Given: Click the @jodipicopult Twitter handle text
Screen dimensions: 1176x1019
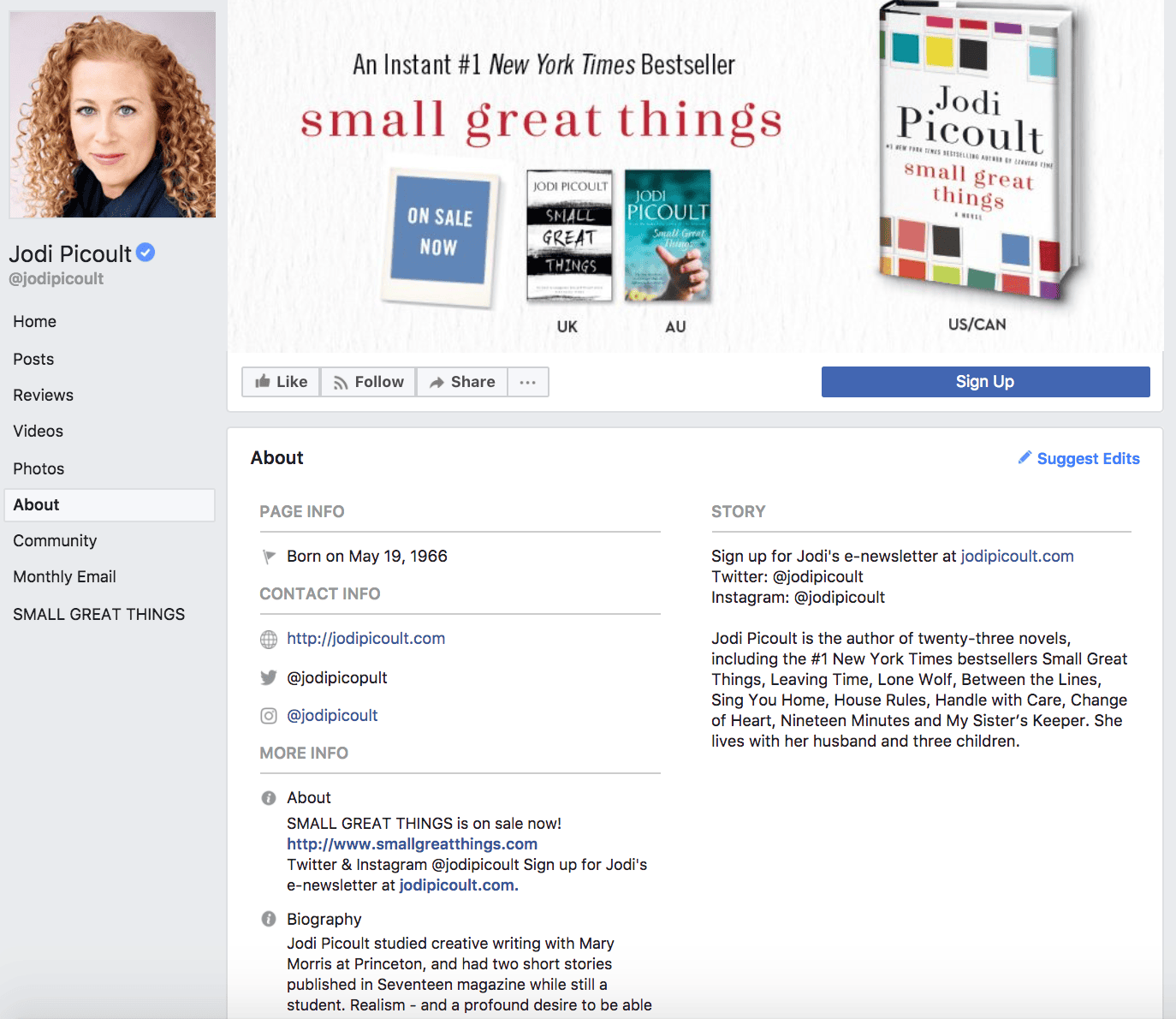Looking at the screenshot, I should point(336,678).
